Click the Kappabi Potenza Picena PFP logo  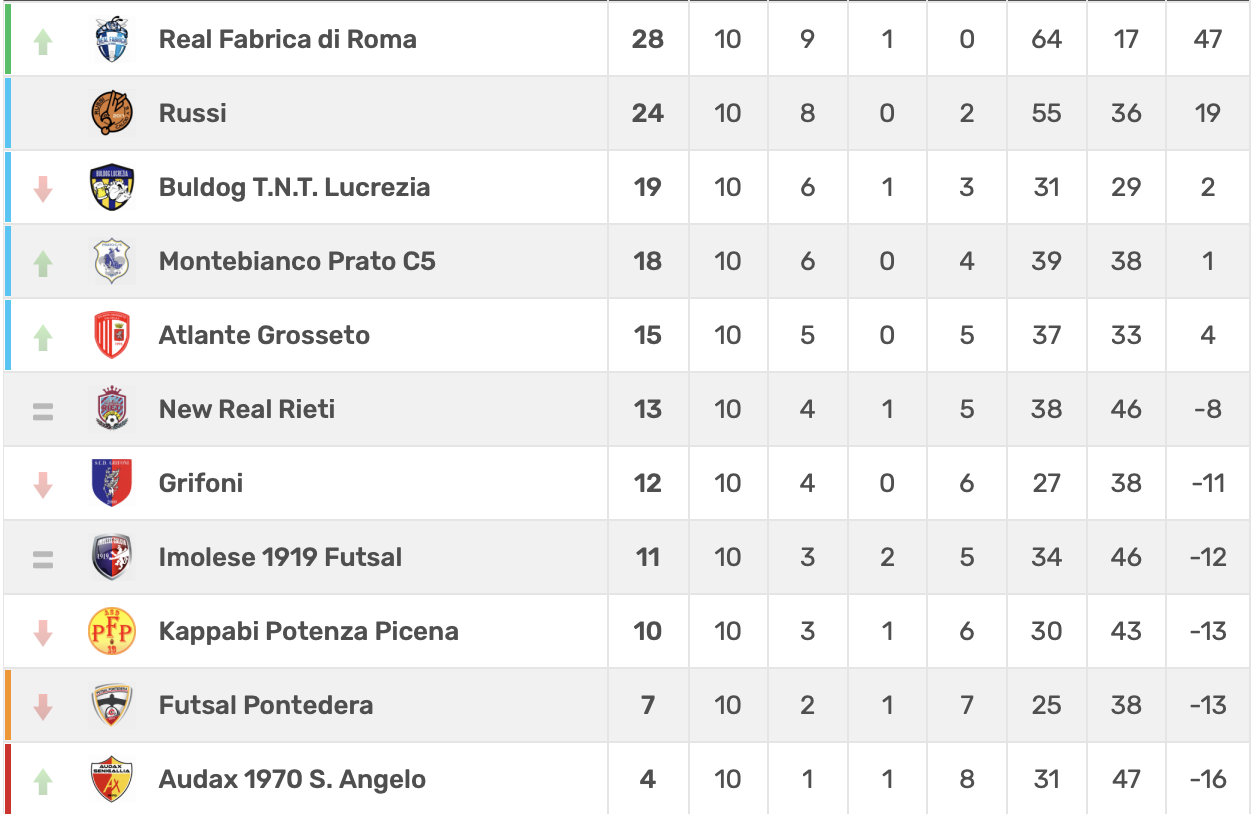(112, 631)
